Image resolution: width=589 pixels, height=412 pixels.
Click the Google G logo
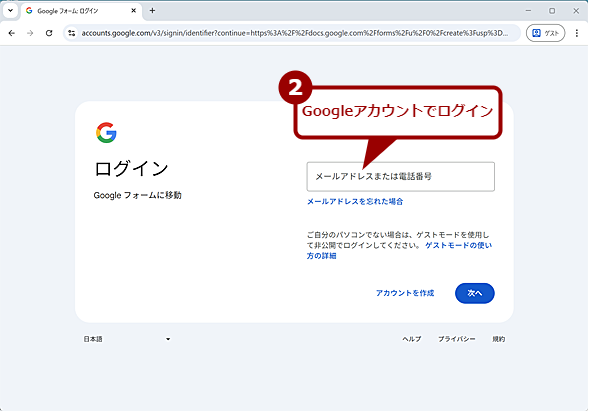tap(106, 133)
